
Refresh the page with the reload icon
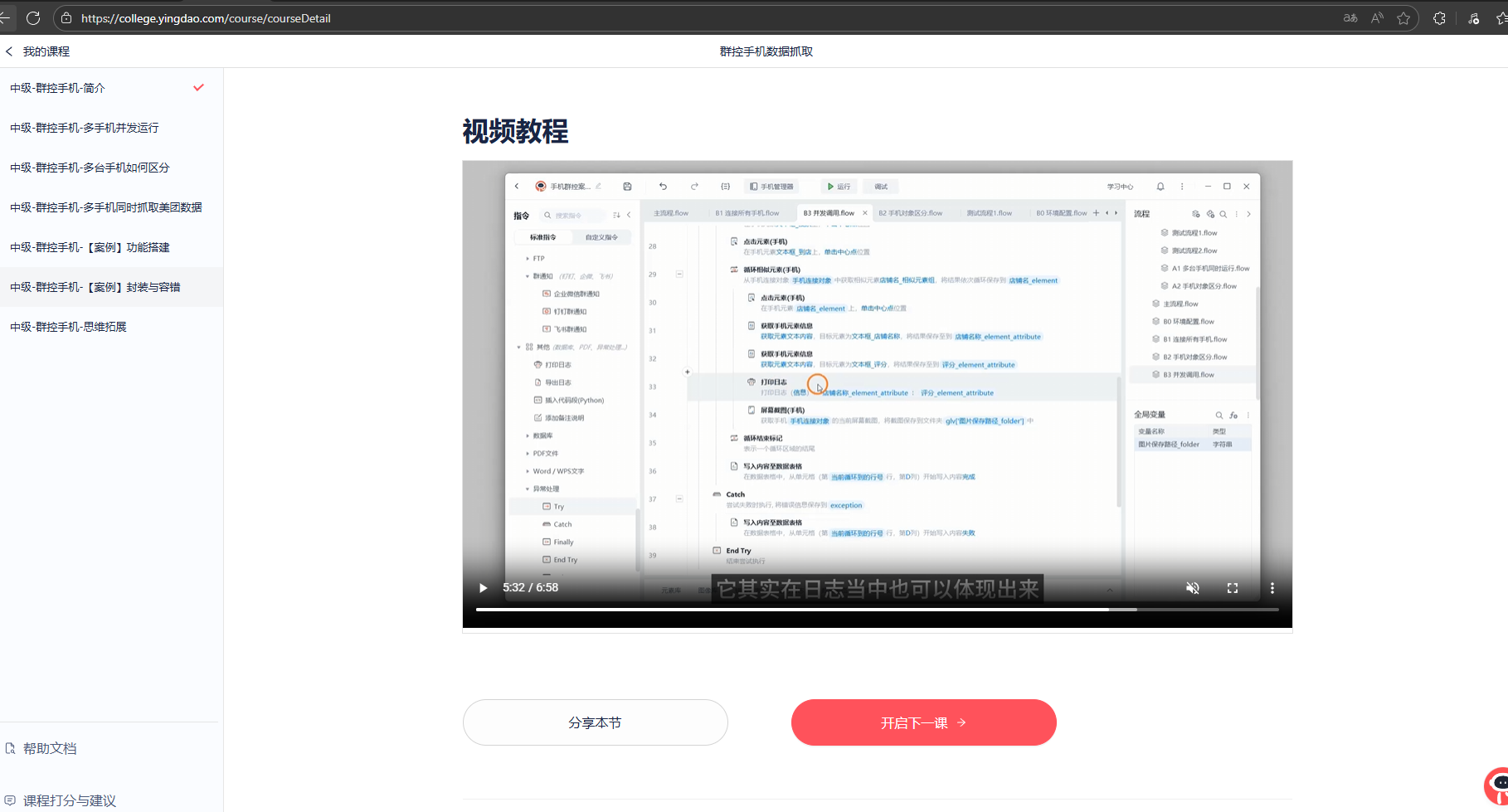(33, 18)
